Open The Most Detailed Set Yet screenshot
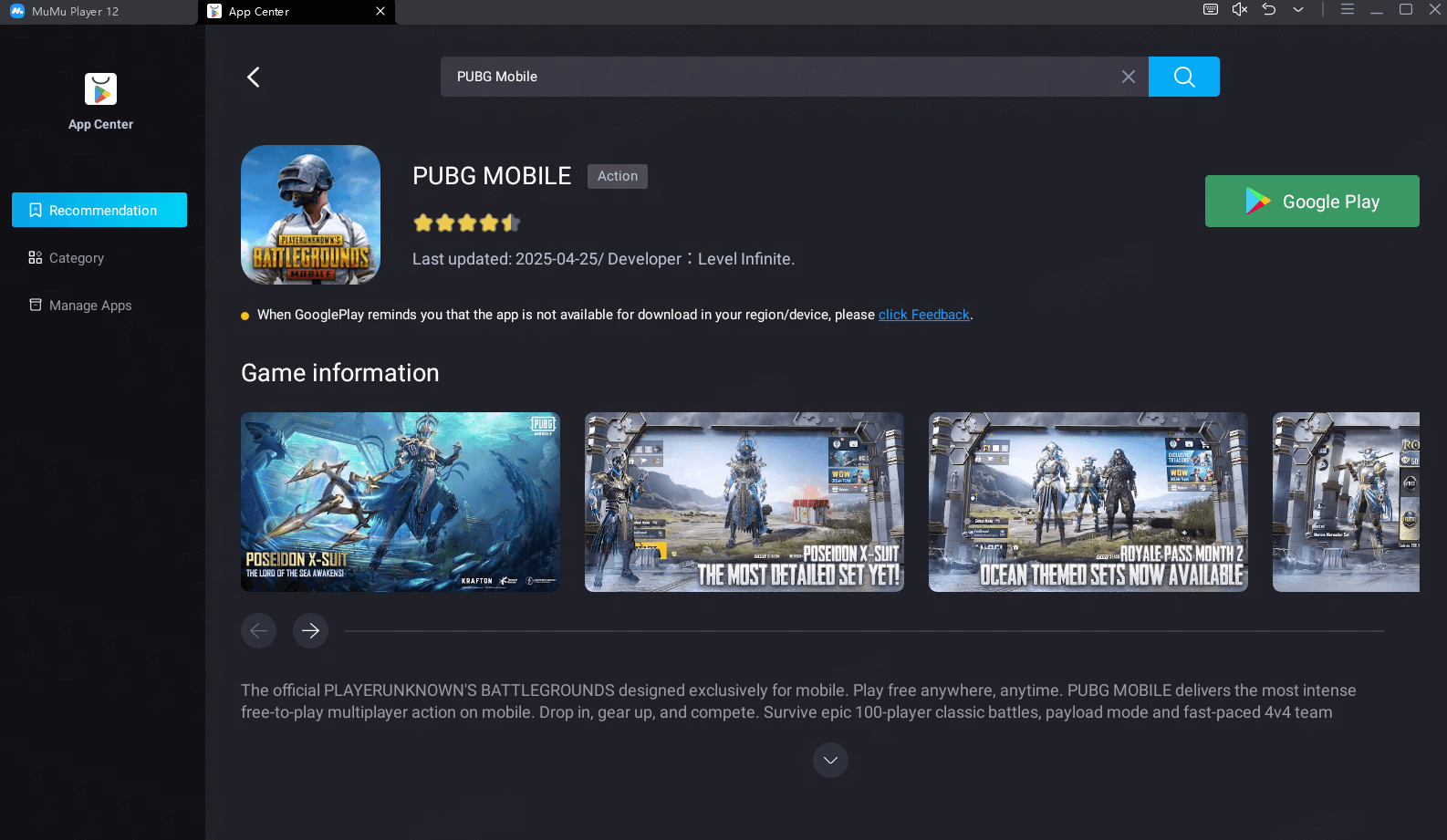1447x840 pixels. pos(744,502)
